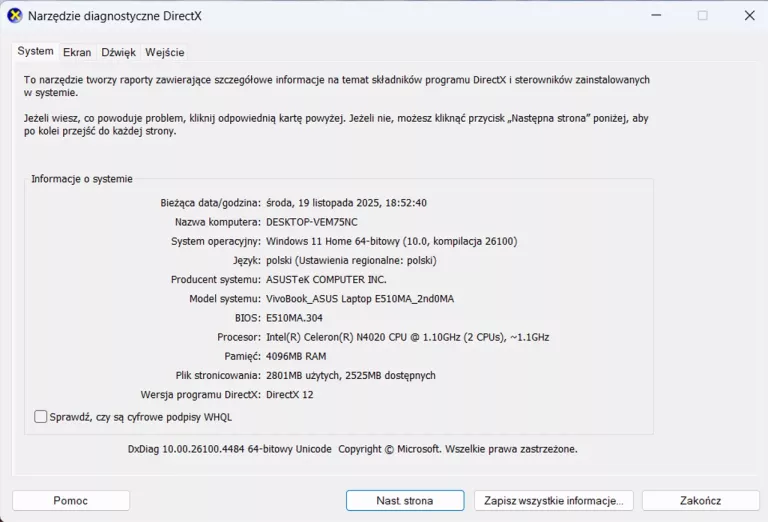Click the BIOS value E510MA.304
Screen dimensions: 768x522
coord(294,318)
